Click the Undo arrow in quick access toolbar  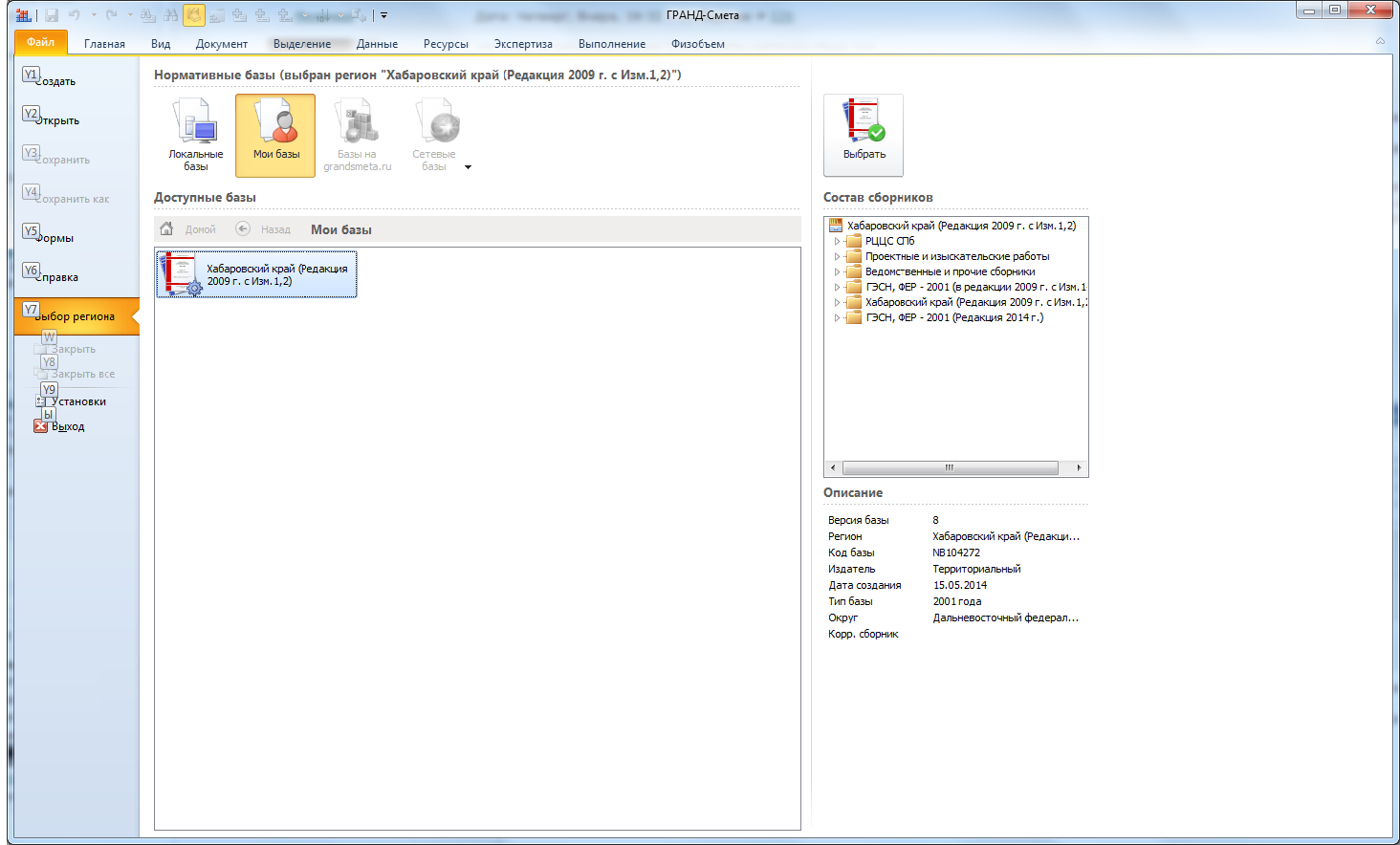pyautogui.click(x=75, y=15)
